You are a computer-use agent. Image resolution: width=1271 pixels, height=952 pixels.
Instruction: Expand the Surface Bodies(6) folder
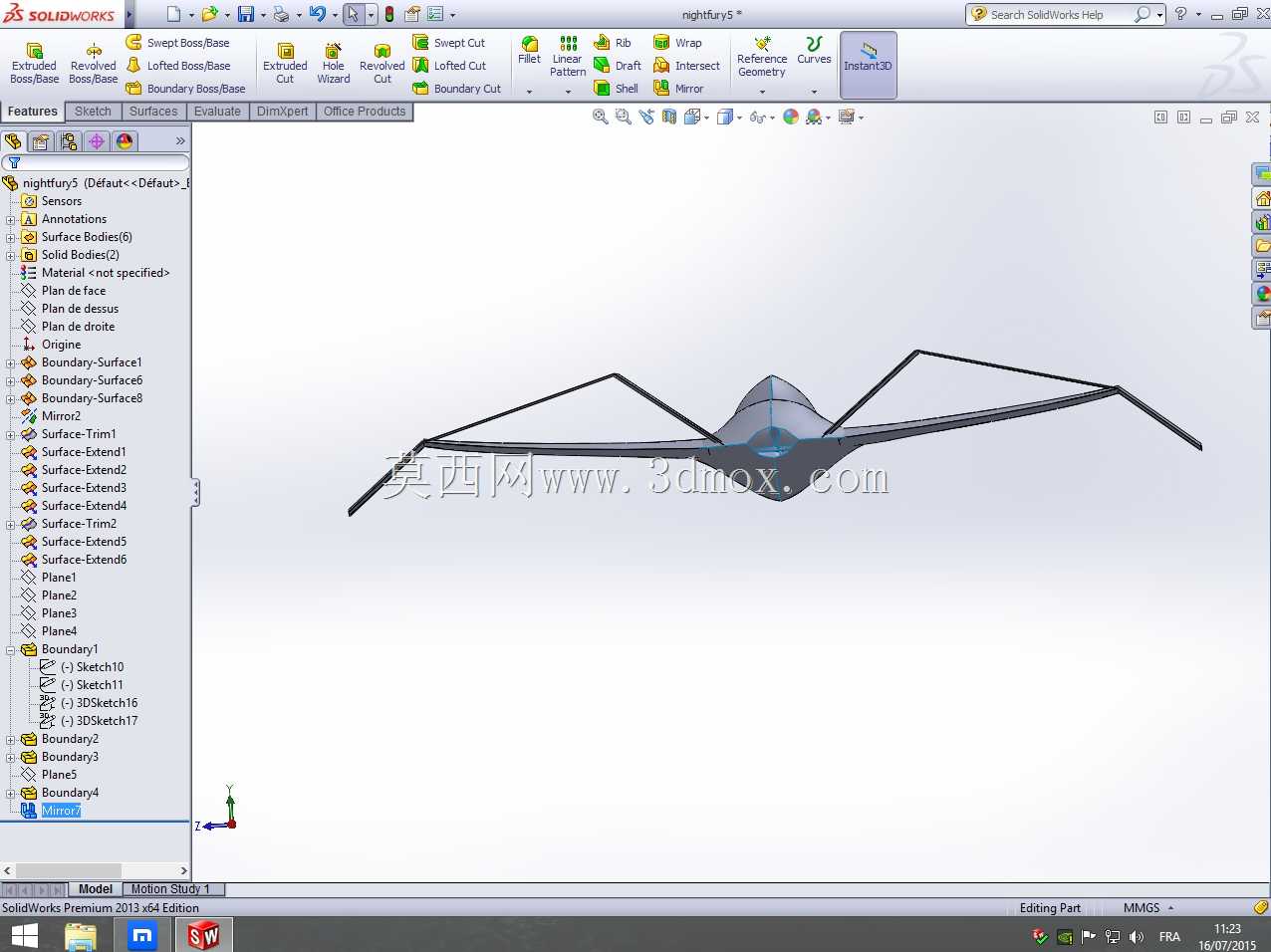(x=11, y=237)
